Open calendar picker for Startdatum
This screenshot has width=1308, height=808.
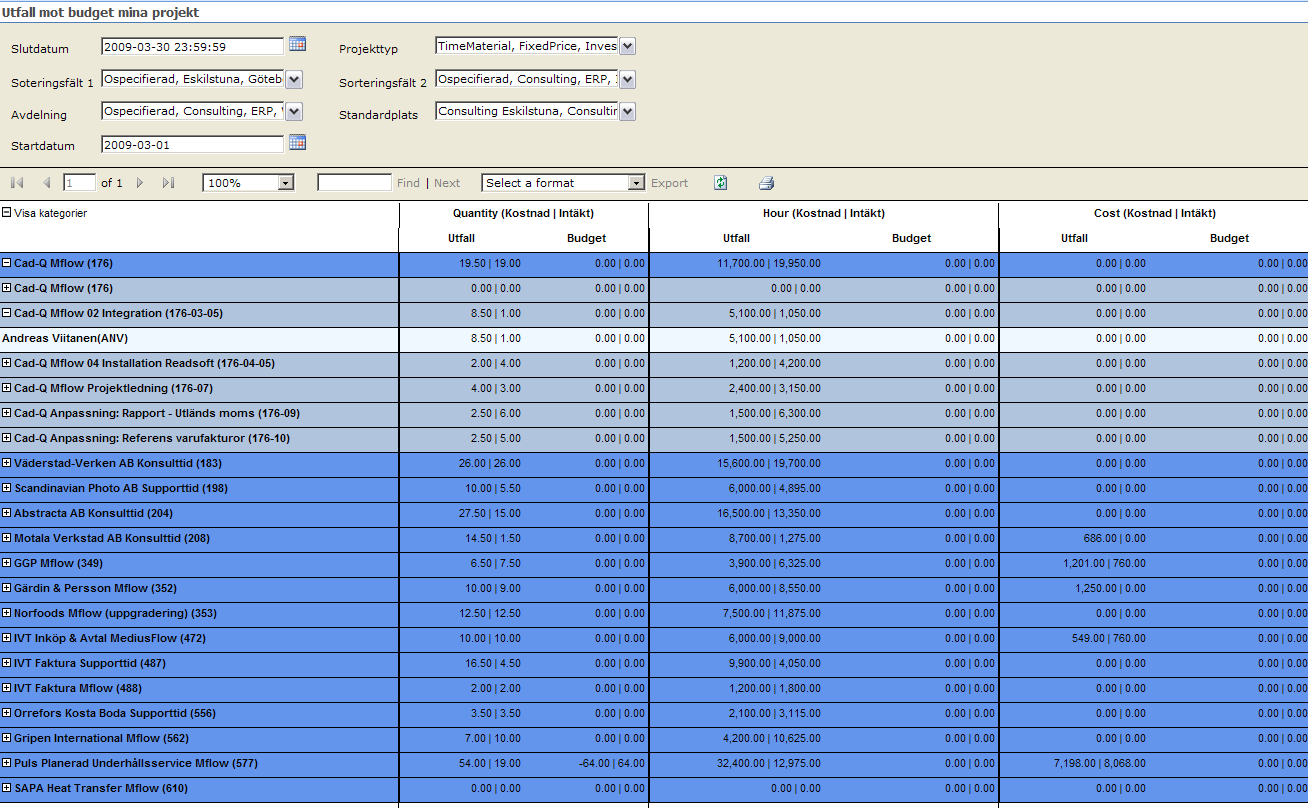297,143
